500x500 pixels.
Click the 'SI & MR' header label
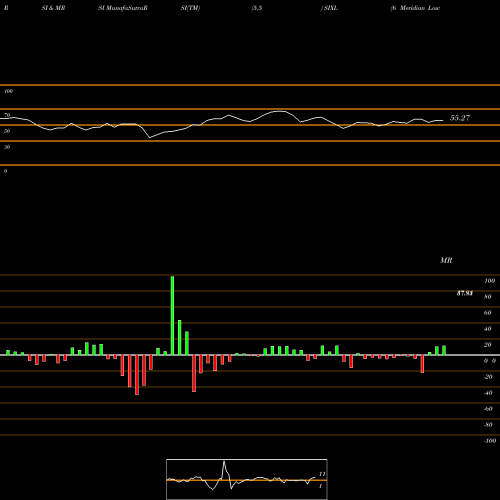[x=53, y=8]
